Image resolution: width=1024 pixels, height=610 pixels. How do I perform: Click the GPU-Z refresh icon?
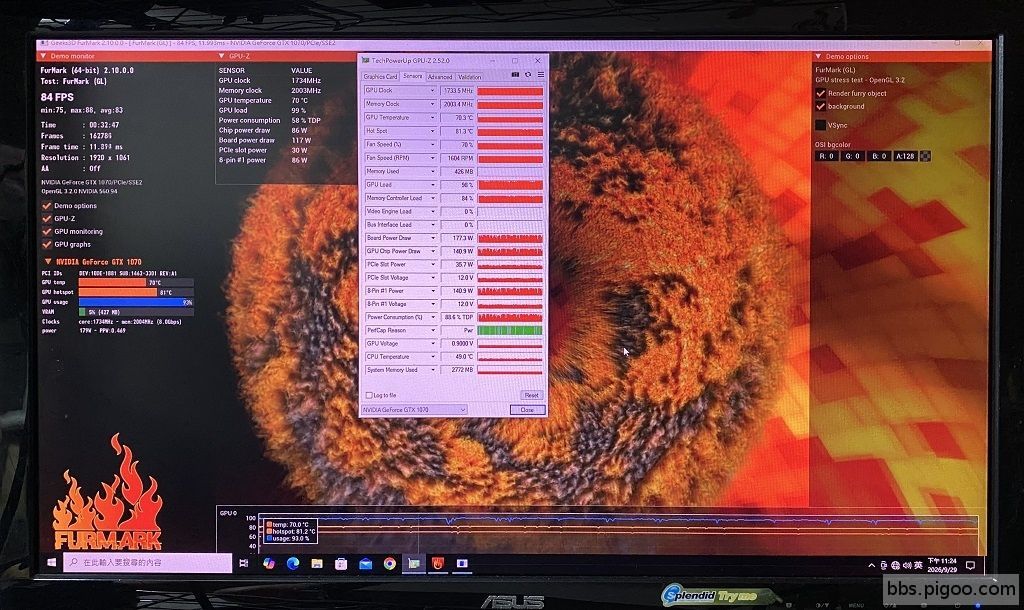pos(528,75)
